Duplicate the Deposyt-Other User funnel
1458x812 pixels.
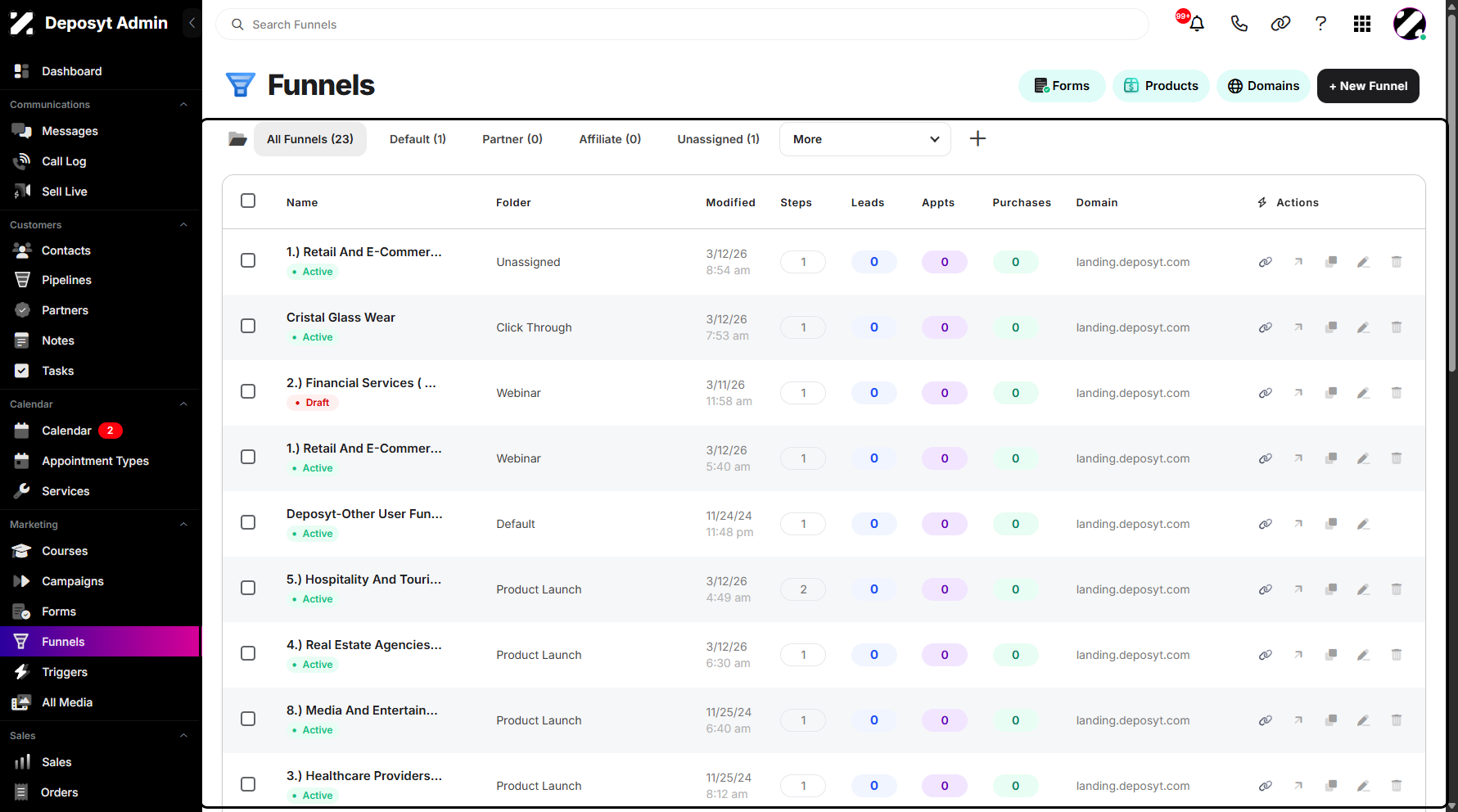tap(1331, 524)
